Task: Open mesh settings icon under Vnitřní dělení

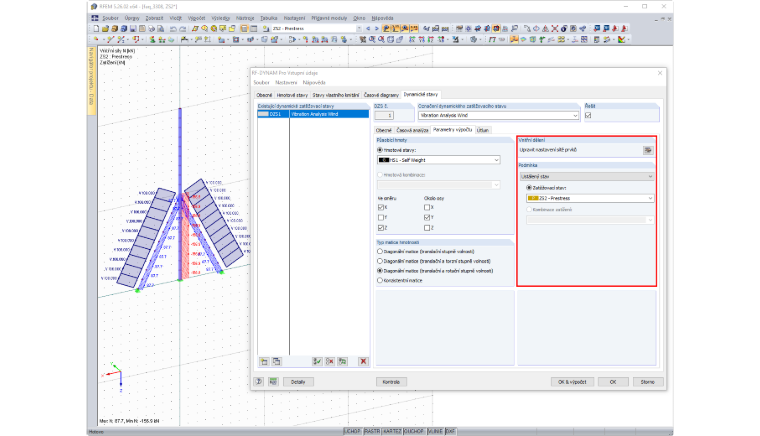Action: click(x=648, y=150)
